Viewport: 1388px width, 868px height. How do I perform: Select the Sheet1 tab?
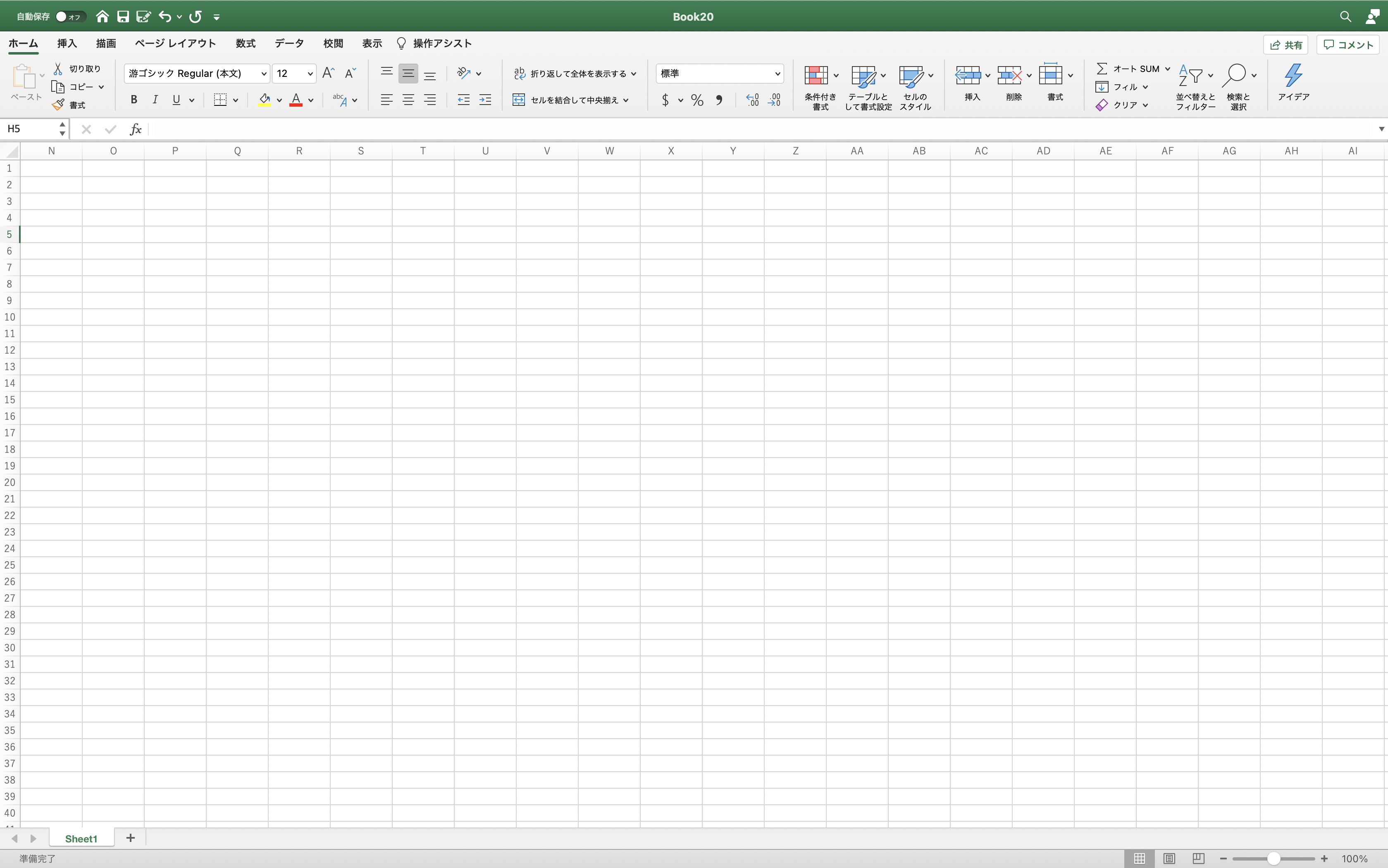click(81, 839)
